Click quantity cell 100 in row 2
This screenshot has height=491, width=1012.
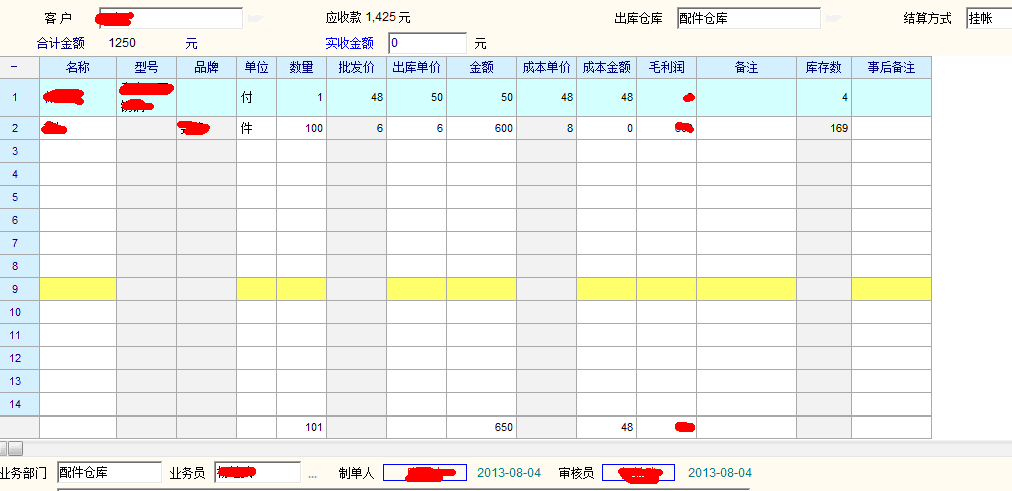301,128
